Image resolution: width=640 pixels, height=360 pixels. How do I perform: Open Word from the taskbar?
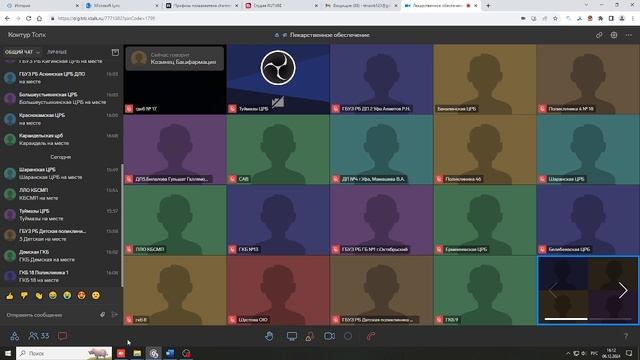(x=170, y=353)
